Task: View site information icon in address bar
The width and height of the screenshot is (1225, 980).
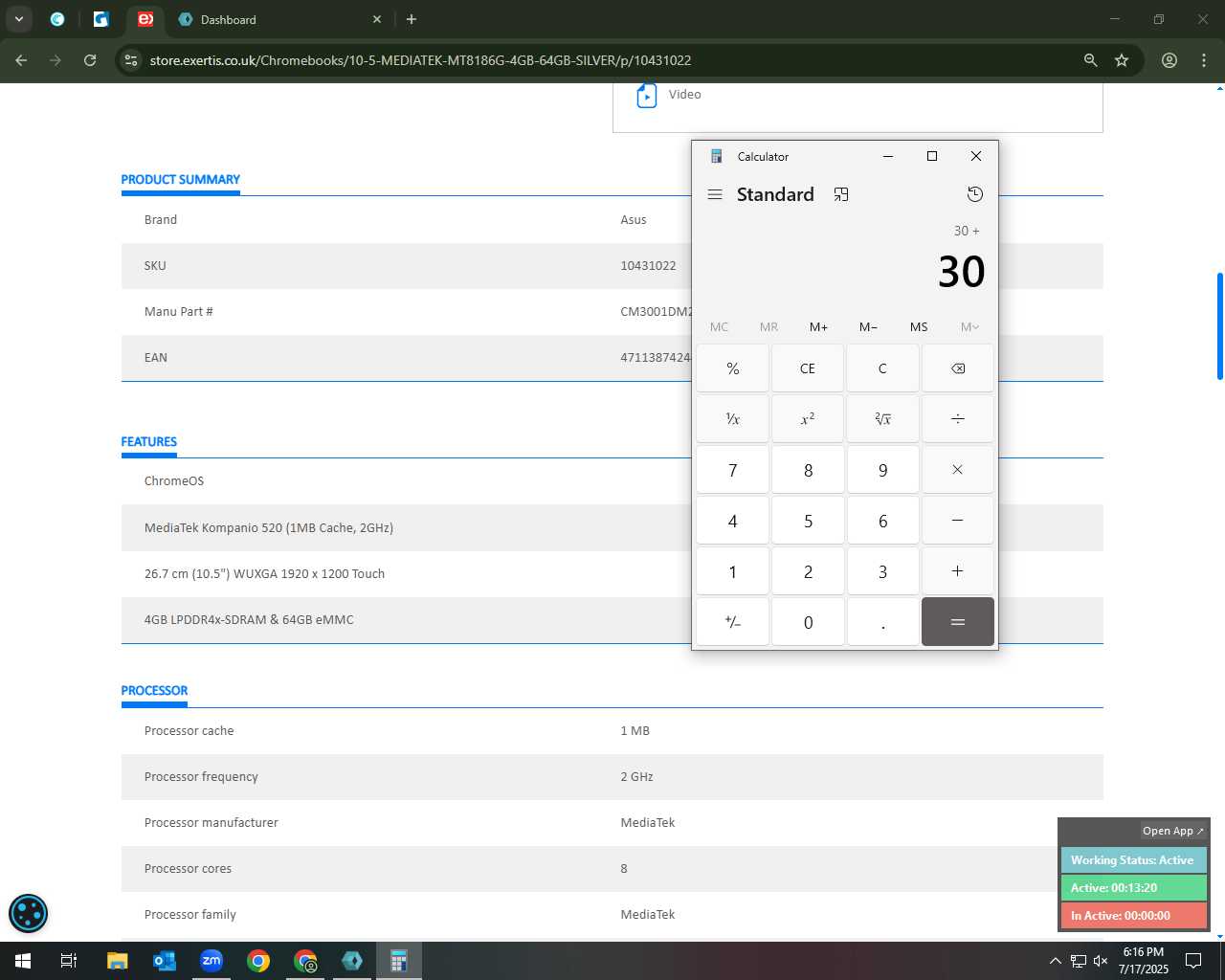Action: [x=131, y=60]
